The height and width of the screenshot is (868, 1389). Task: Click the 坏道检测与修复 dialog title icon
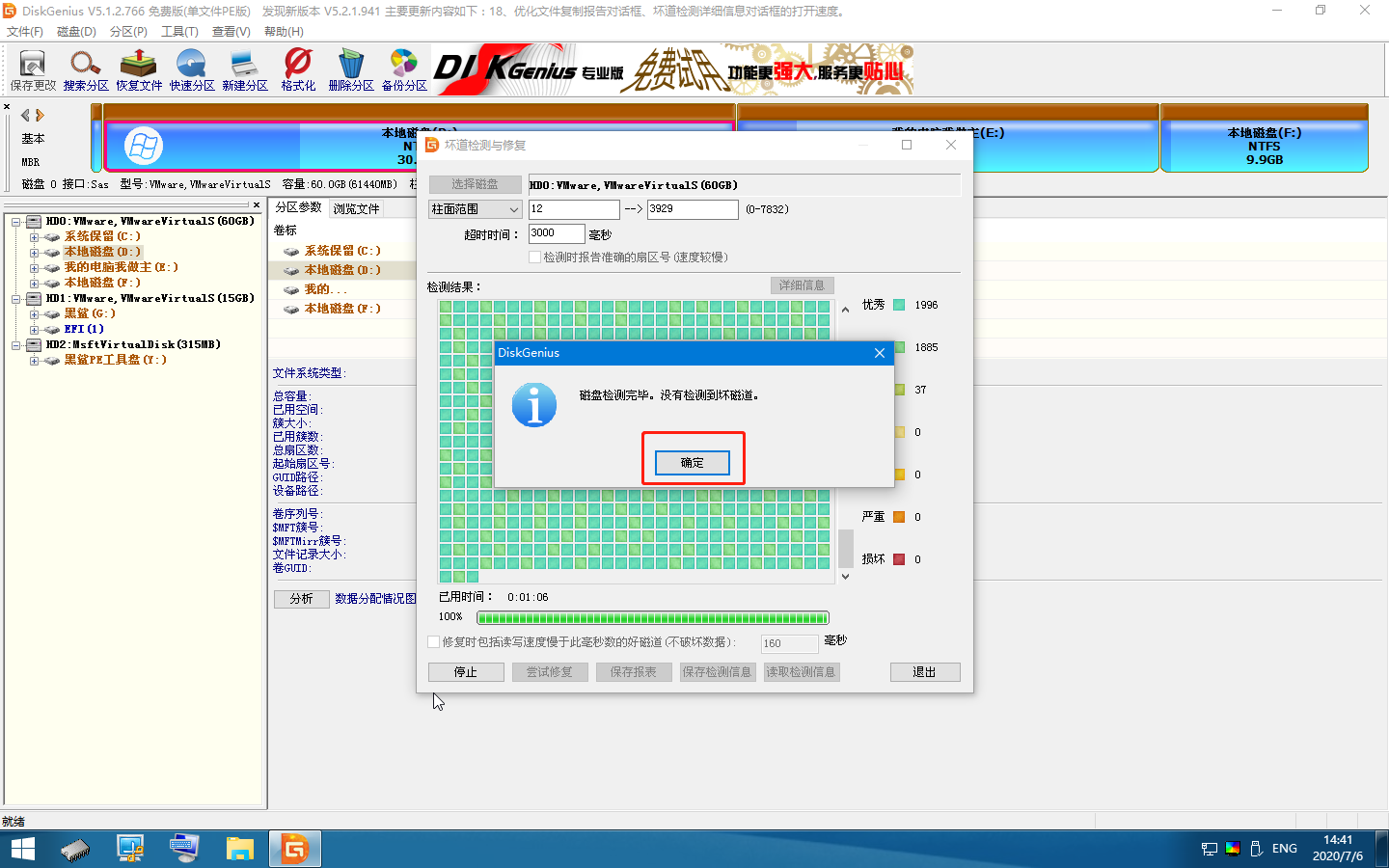click(432, 145)
